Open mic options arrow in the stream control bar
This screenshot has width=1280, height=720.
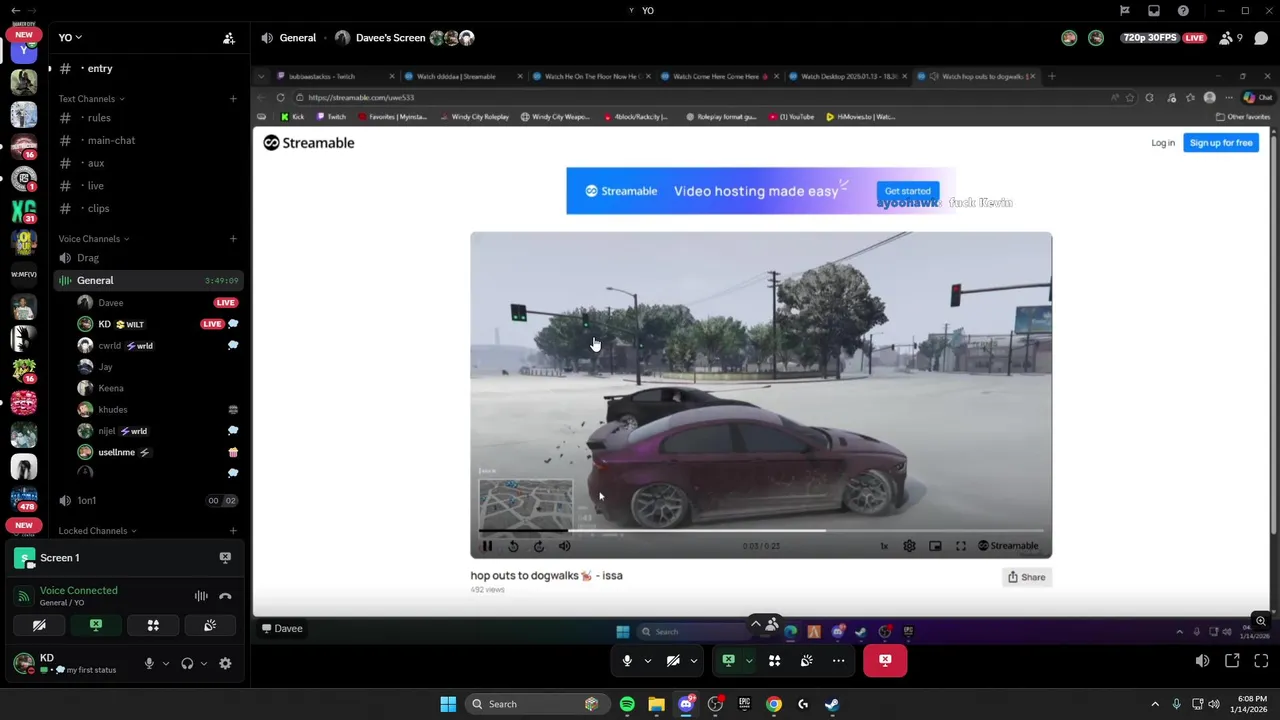647,661
